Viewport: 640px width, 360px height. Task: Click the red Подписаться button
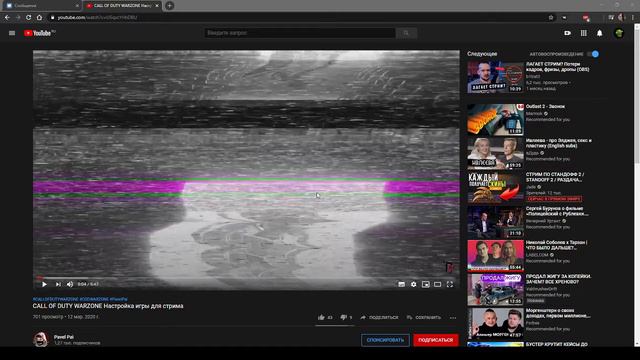436,340
